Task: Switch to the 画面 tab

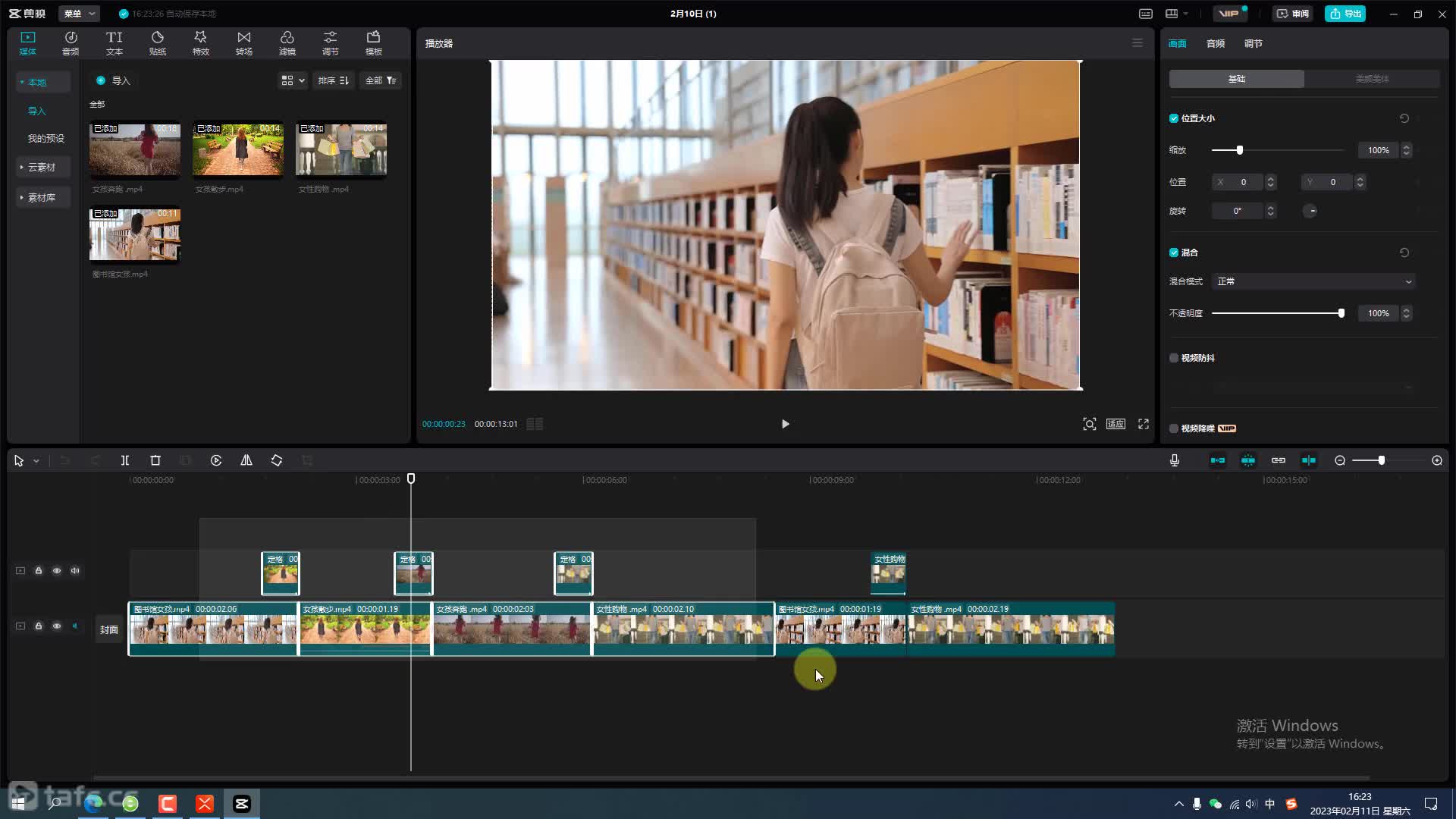Action: 1178,43
